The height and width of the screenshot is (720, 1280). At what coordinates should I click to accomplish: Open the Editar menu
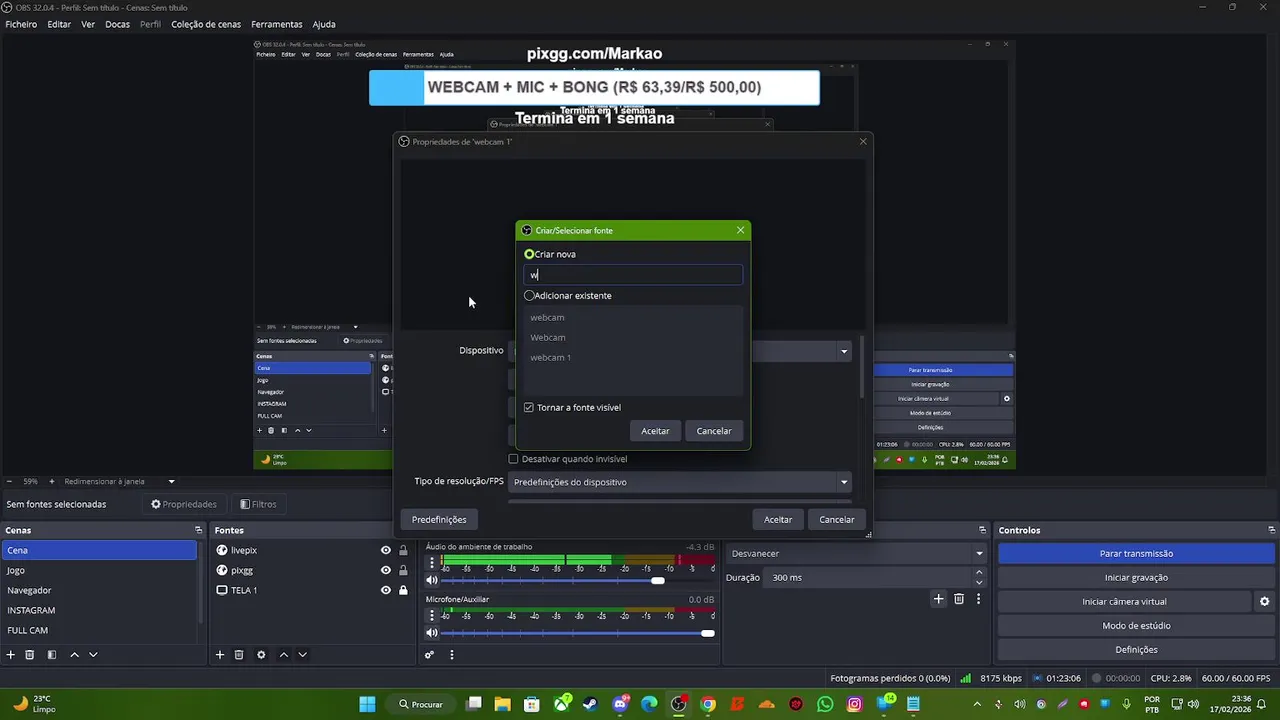59,24
